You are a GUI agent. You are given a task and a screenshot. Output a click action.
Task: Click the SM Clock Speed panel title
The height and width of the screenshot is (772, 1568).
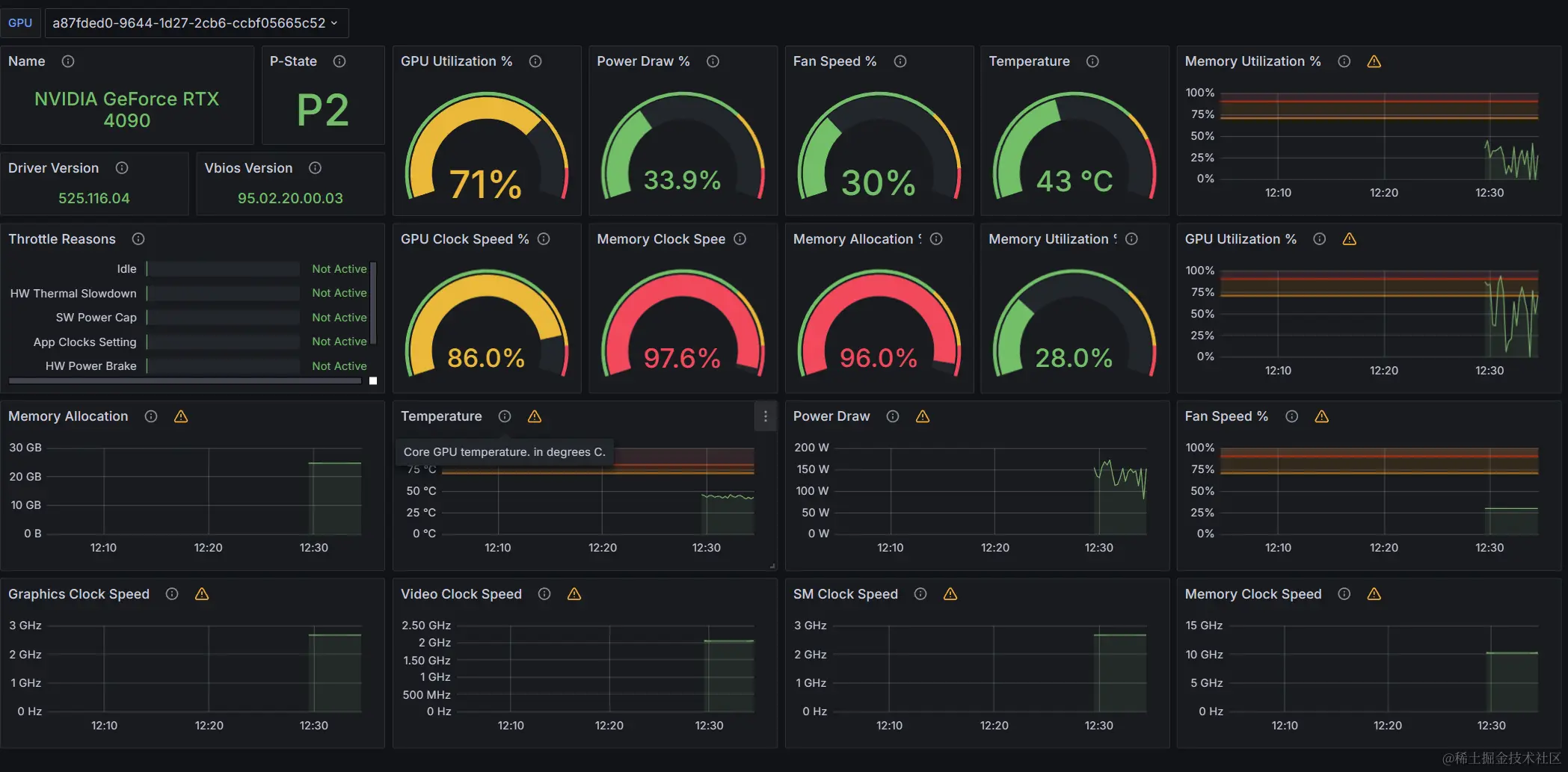coord(846,594)
